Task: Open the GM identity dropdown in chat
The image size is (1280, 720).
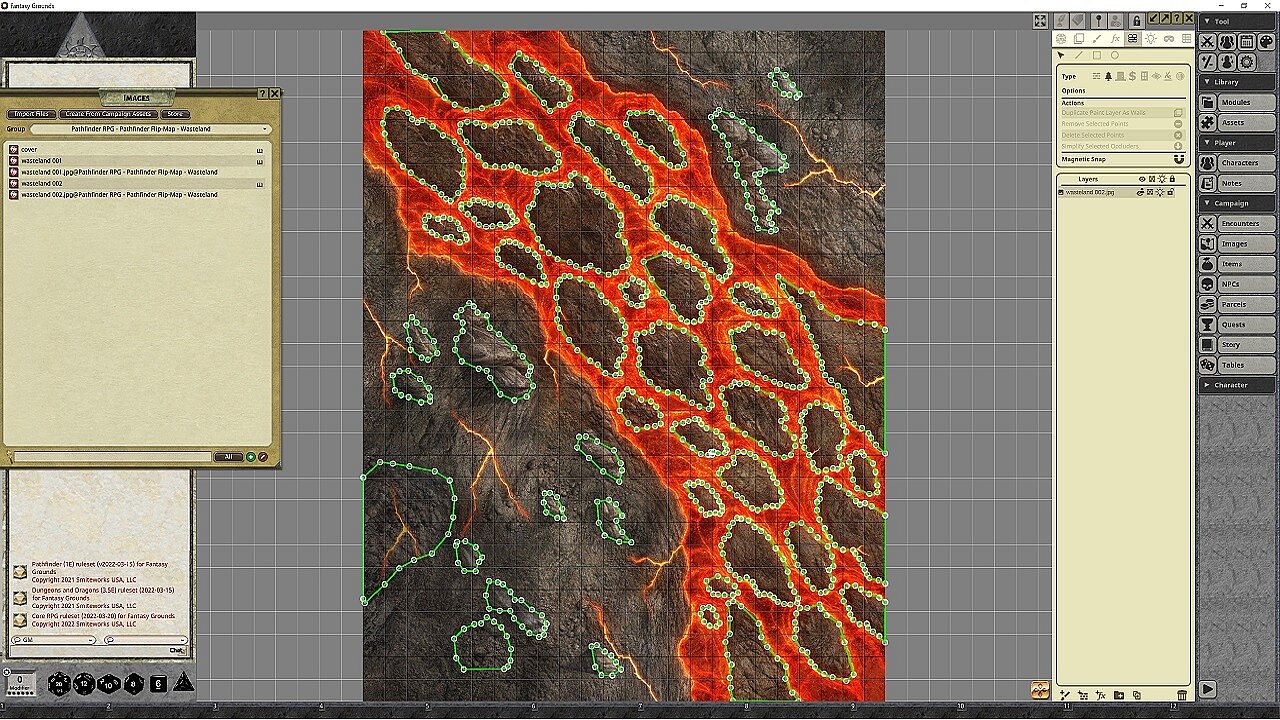Action: pos(53,640)
